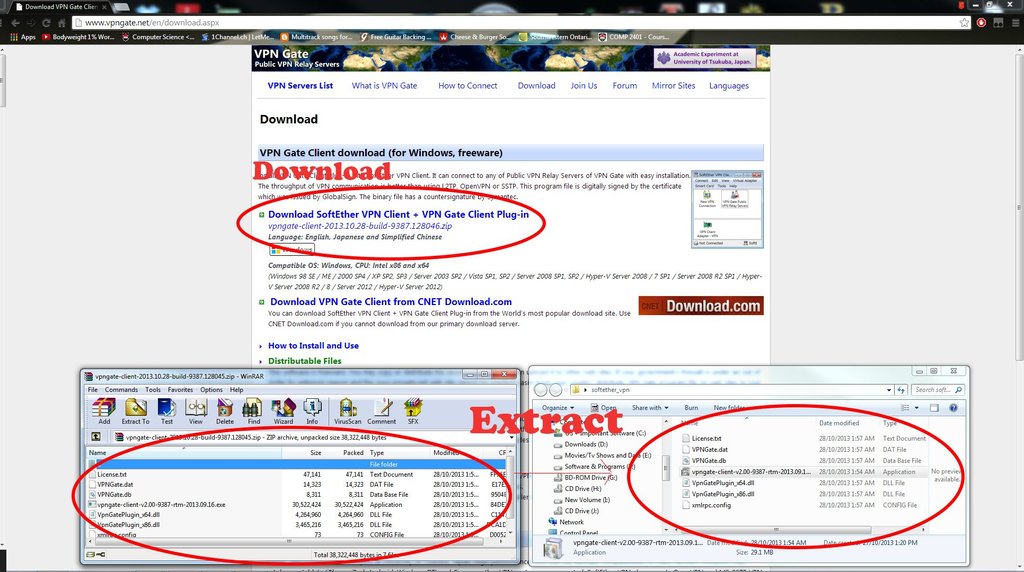The height and width of the screenshot is (572, 1024).
Task: Open the WinRAR Commands menu
Action: [x=121, y=390]
